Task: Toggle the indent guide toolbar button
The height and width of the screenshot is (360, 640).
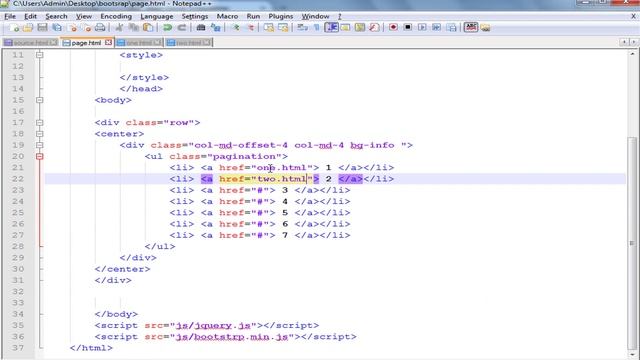Action: [x=331, y=28]
